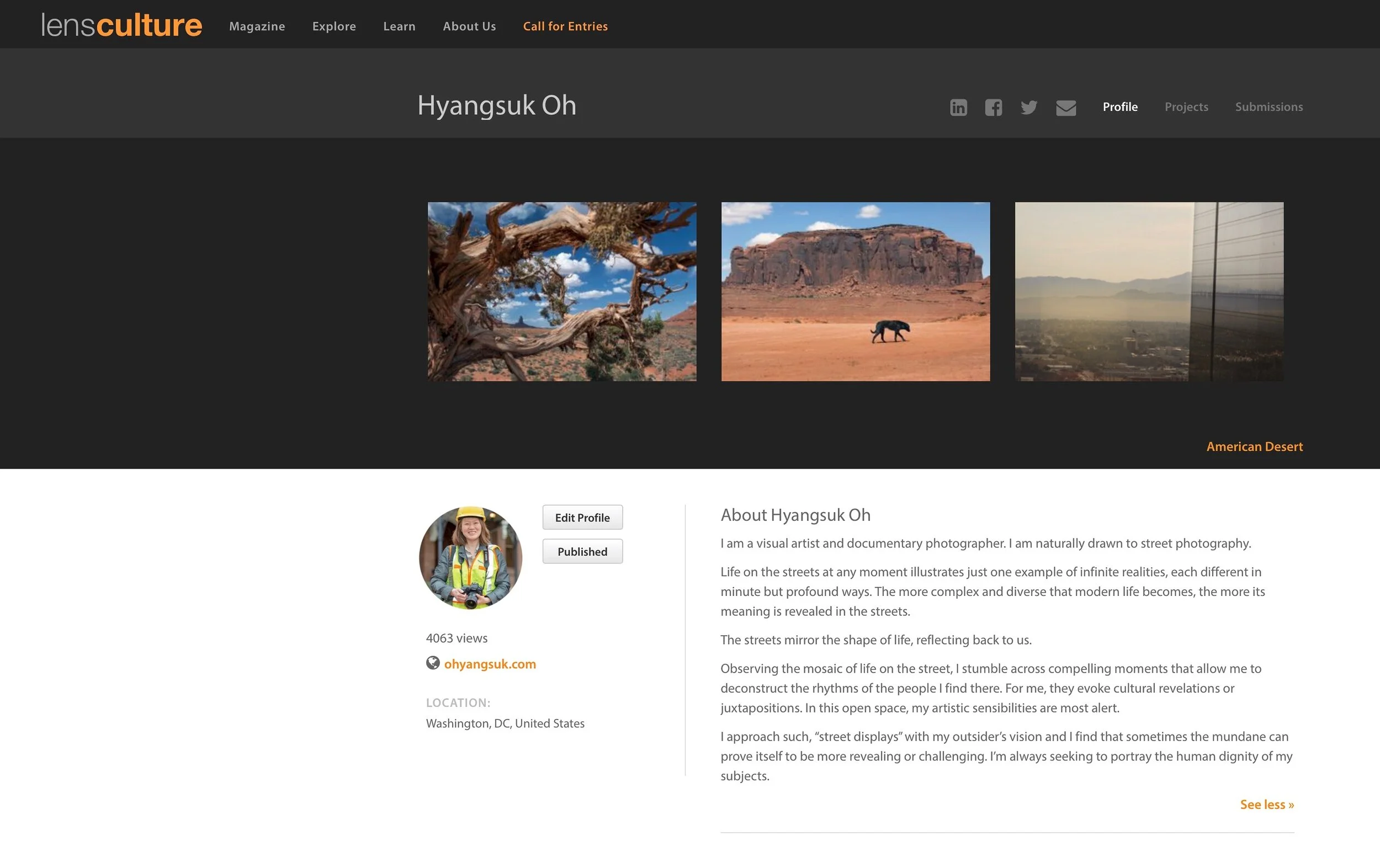Open the black dog desert photo

tap(855, 291)
